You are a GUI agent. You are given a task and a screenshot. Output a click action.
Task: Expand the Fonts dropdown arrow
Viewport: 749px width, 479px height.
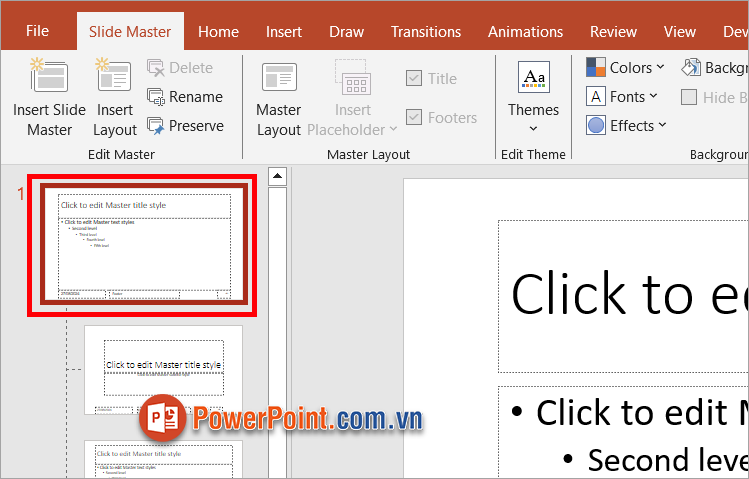(x=653, y=96)
